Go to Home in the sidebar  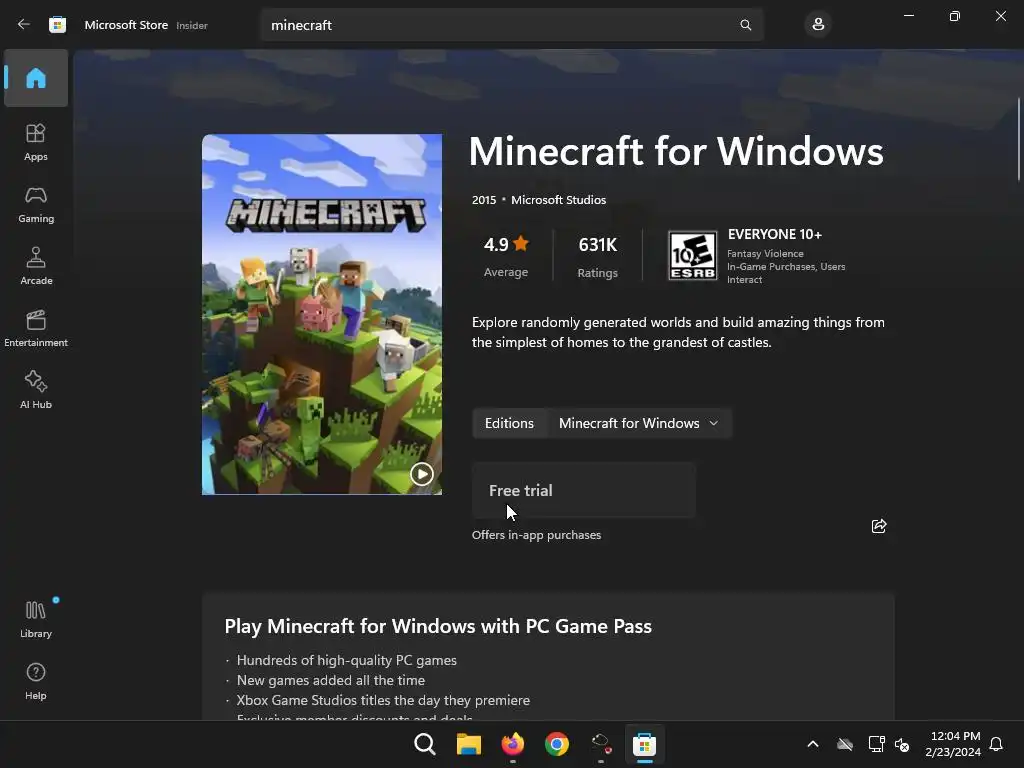click(x=36, y=78)
